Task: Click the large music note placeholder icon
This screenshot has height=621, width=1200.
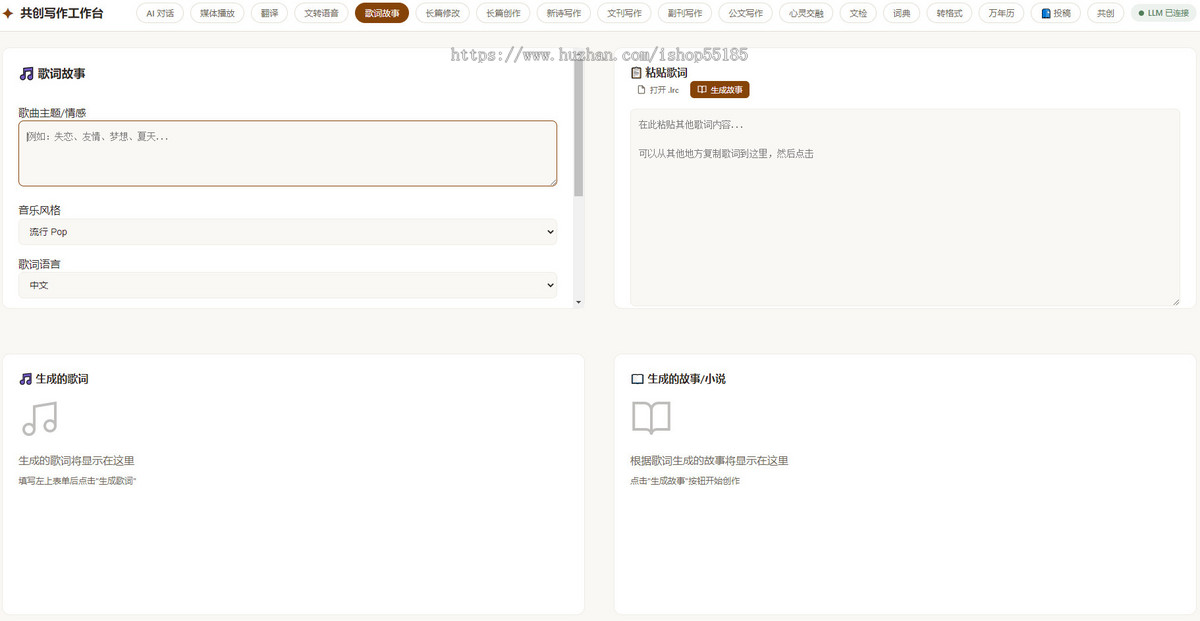Action: (x=40, y=418)
